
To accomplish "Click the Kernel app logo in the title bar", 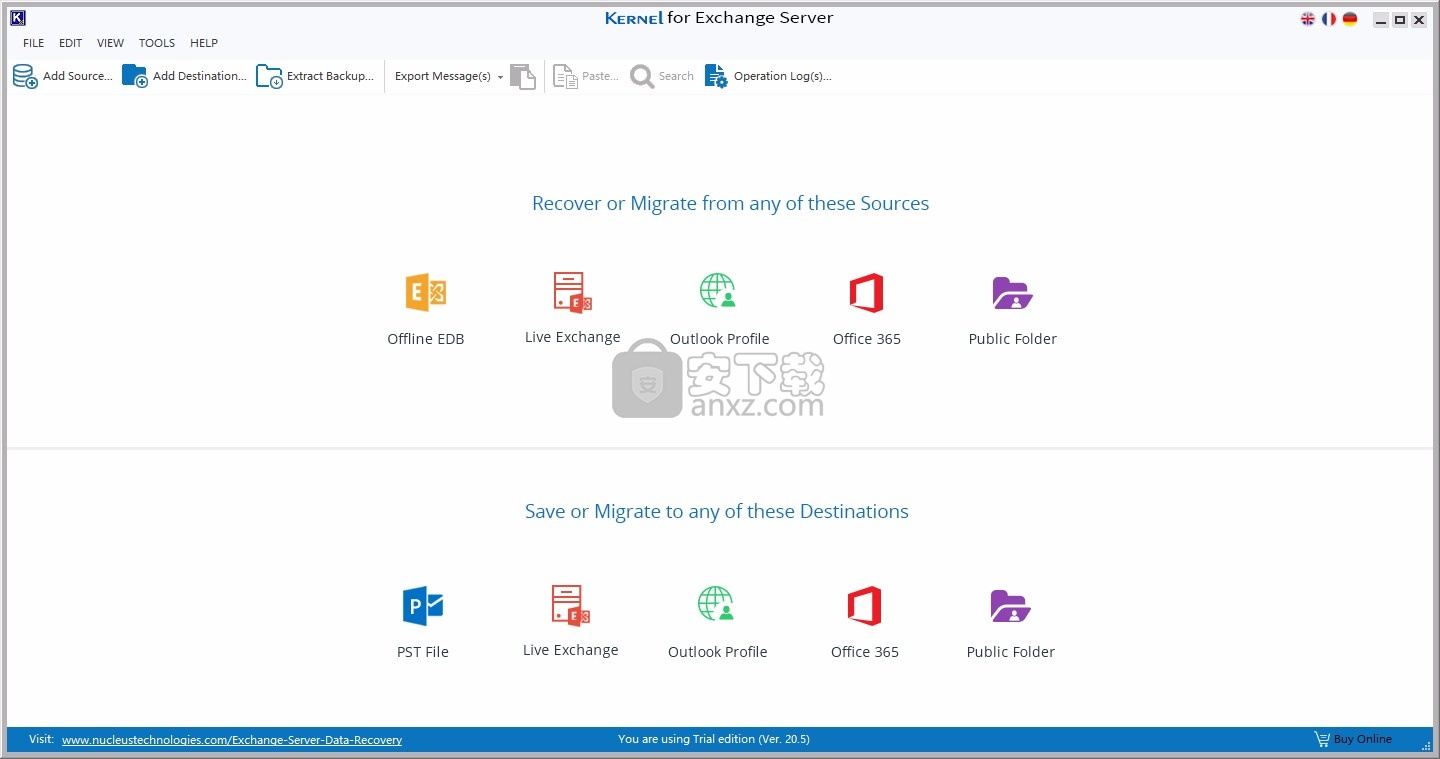I will [x=17, y=18].
